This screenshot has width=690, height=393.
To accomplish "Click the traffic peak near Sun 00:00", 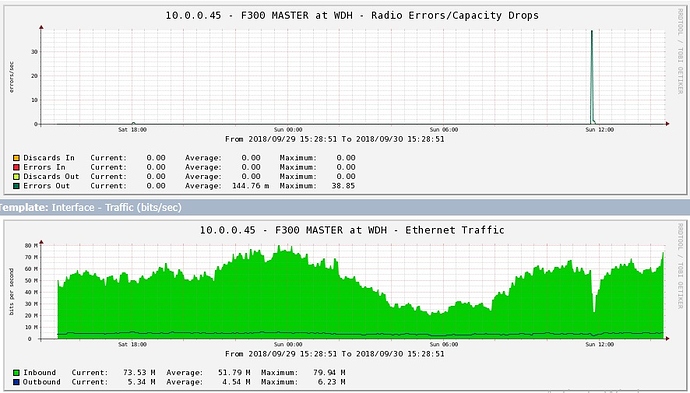I will tap(280, 249).
